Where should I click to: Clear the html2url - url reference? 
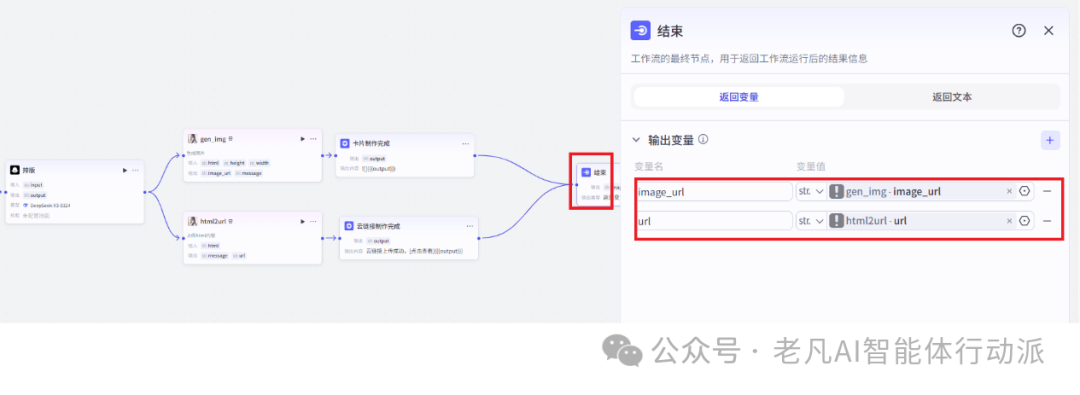(x=1009, y=221)
